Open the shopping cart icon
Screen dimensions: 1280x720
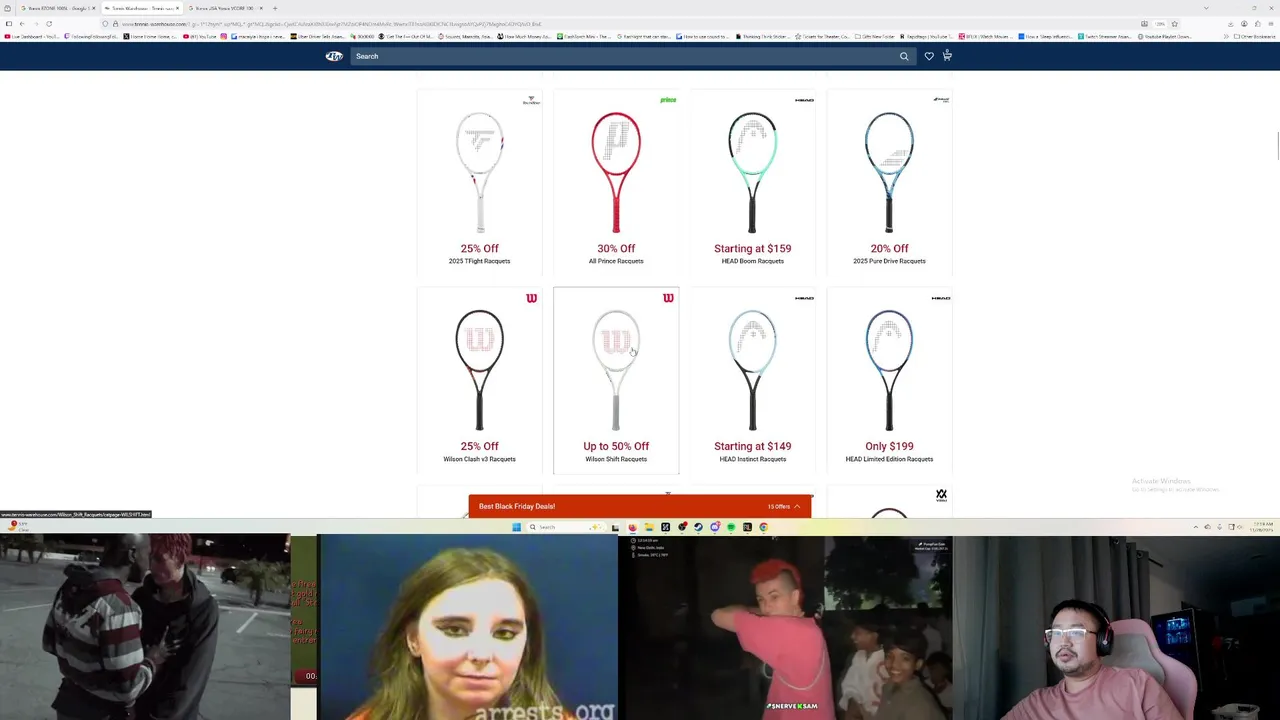point(947,56)
